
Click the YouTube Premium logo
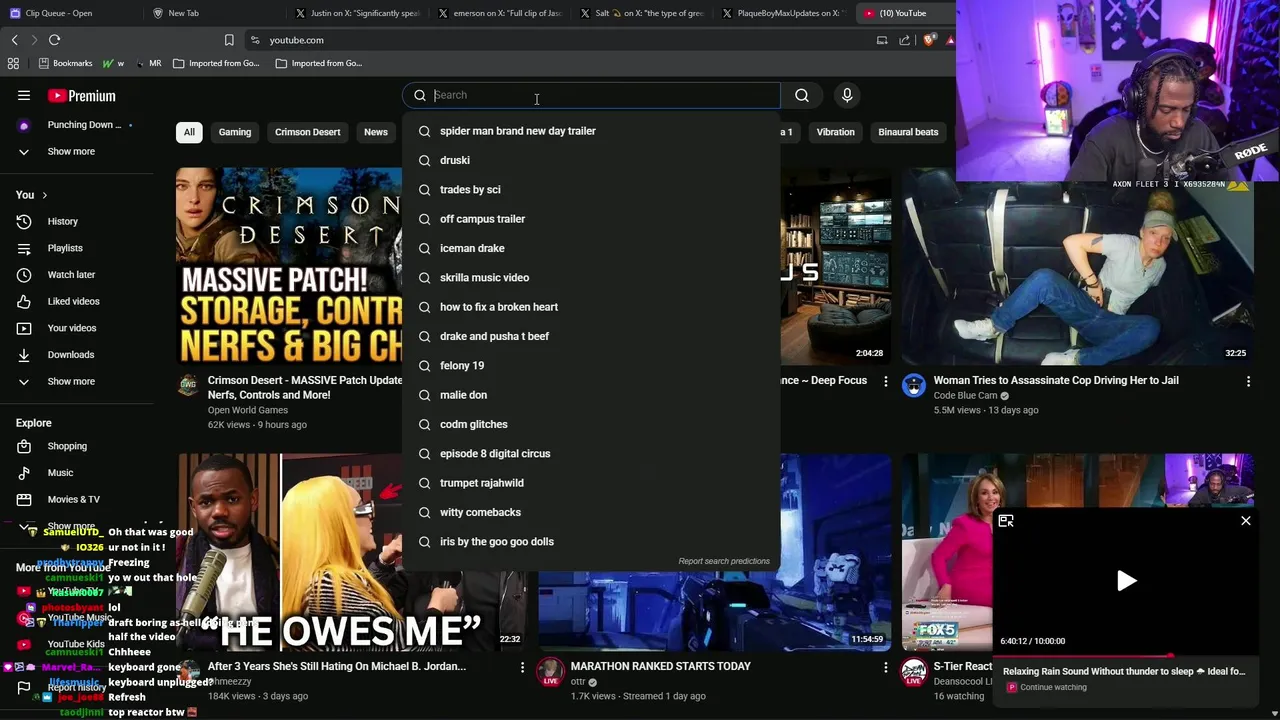82,96
